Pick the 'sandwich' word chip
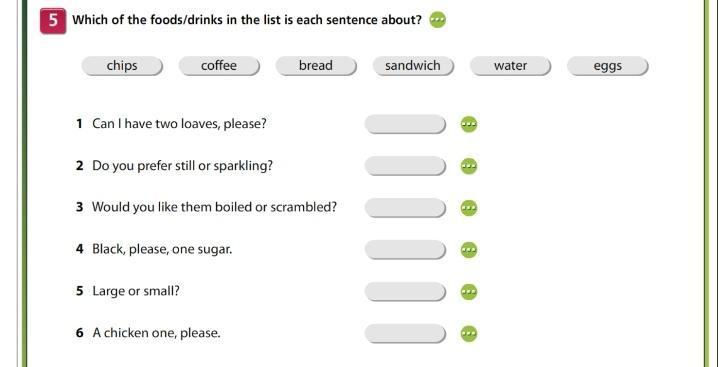The height and width of the screenshot is (367, 720). coord(413,66)
